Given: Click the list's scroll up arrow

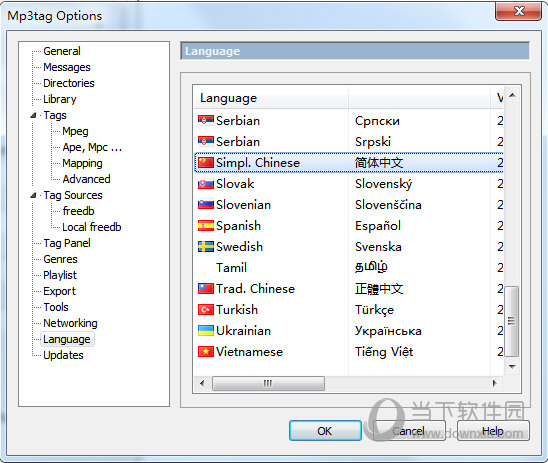Looking at the screenshot, I should click(x=512, y=95).
